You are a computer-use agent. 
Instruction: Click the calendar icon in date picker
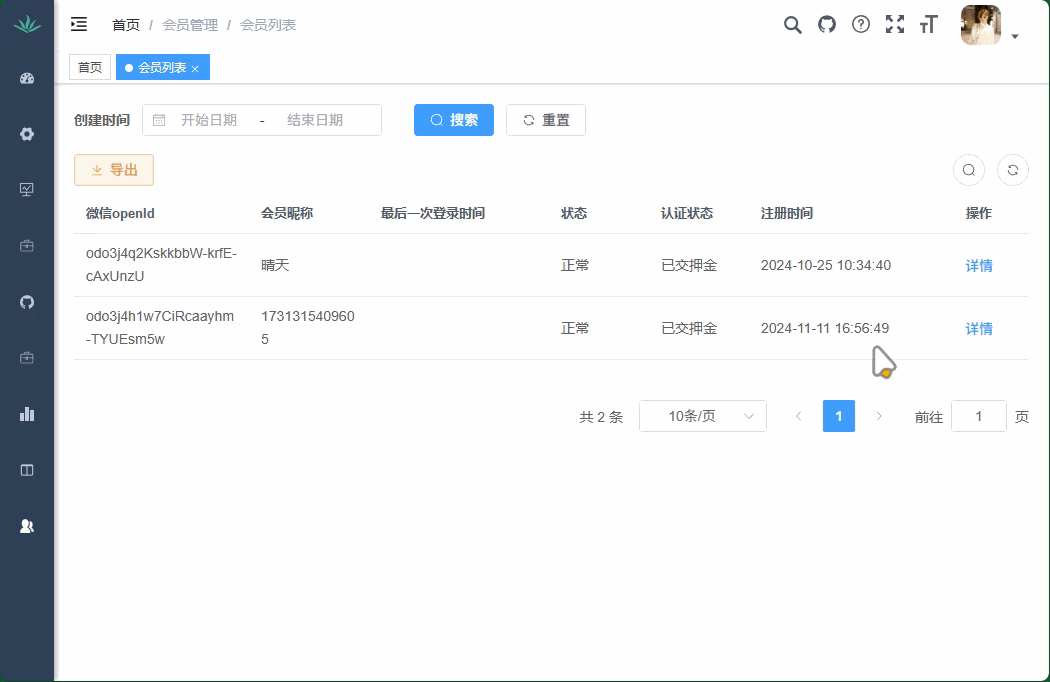point(159,120)
